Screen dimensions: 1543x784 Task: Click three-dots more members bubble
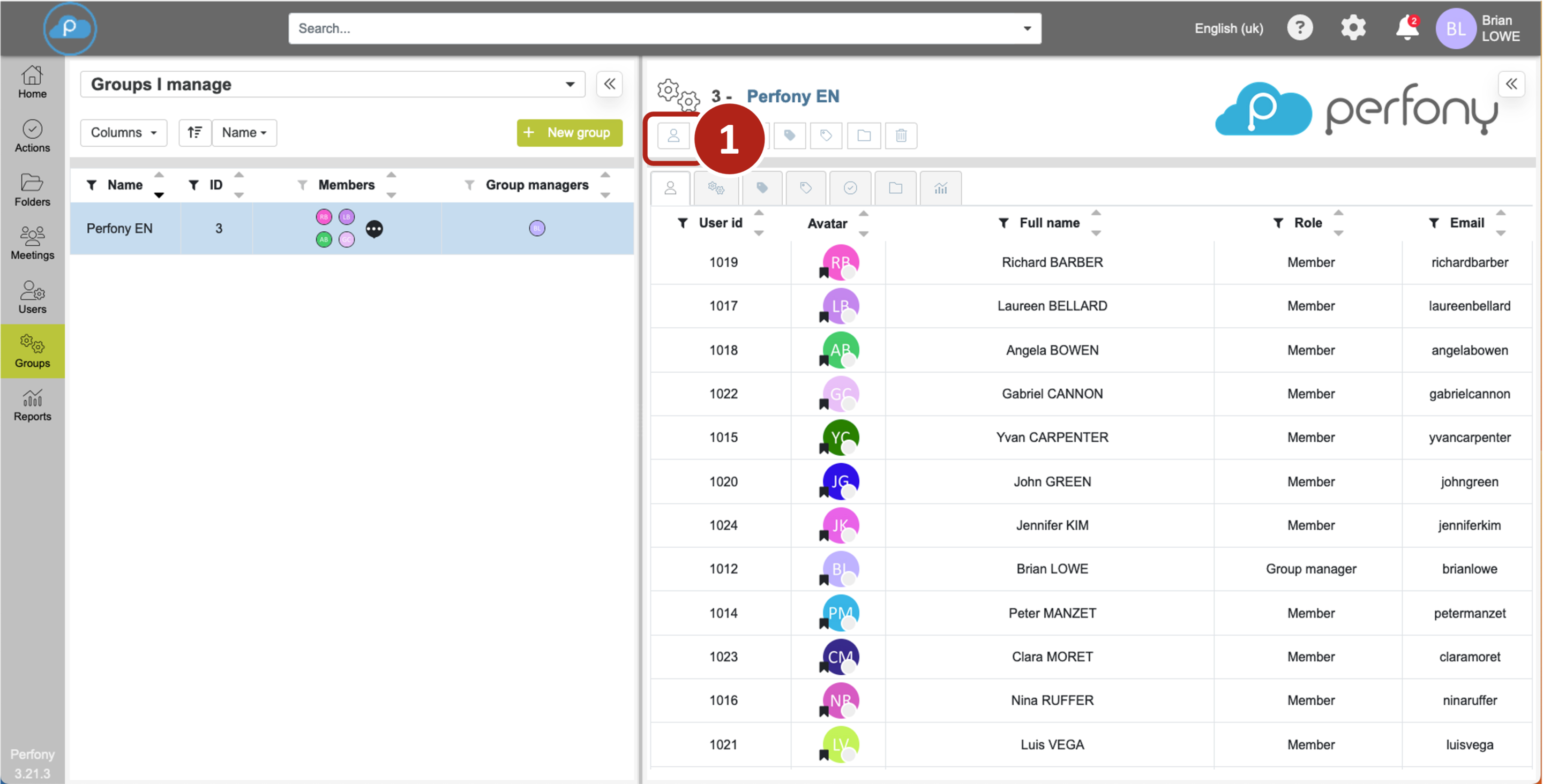point(374,229)
